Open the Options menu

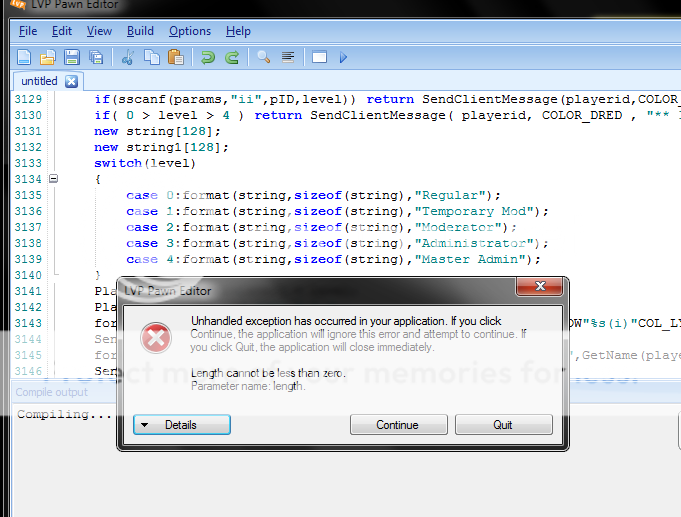pyautogui.click(x=190, y=31)
